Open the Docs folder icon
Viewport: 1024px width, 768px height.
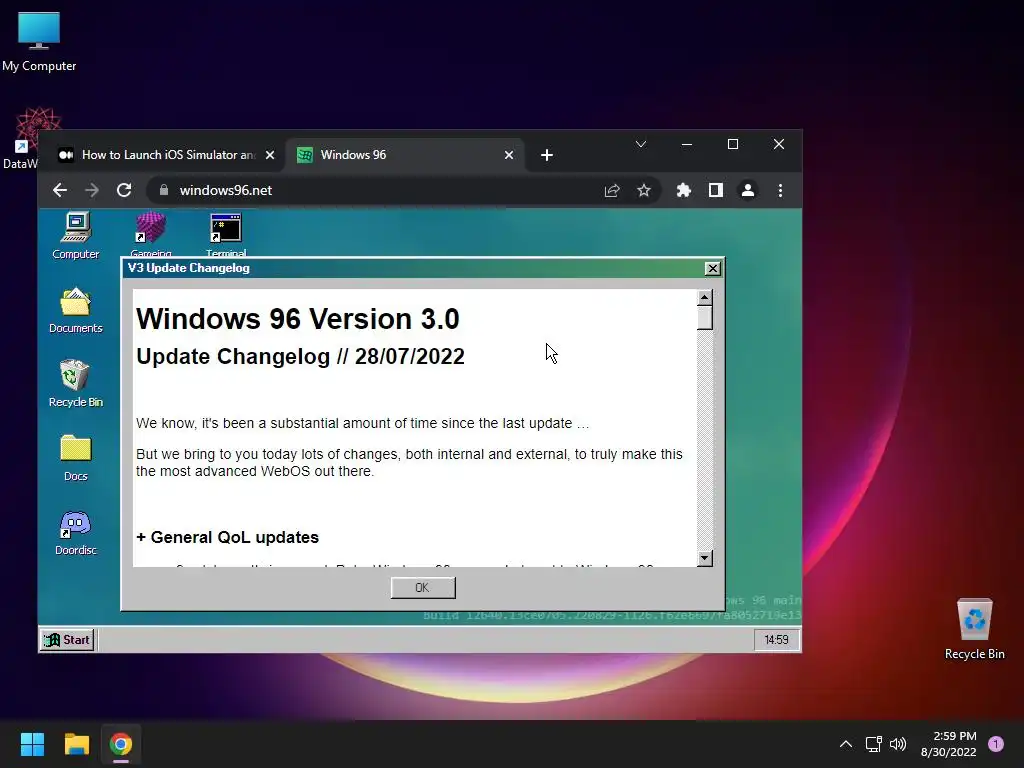[x=76, y=458]
